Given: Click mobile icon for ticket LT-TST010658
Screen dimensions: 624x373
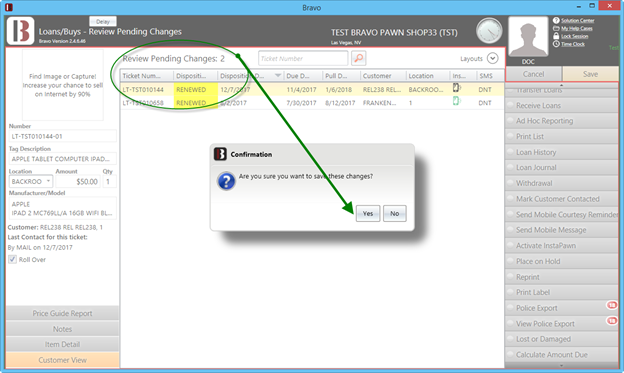Looking at the screenshot, I should pos(456,102).
